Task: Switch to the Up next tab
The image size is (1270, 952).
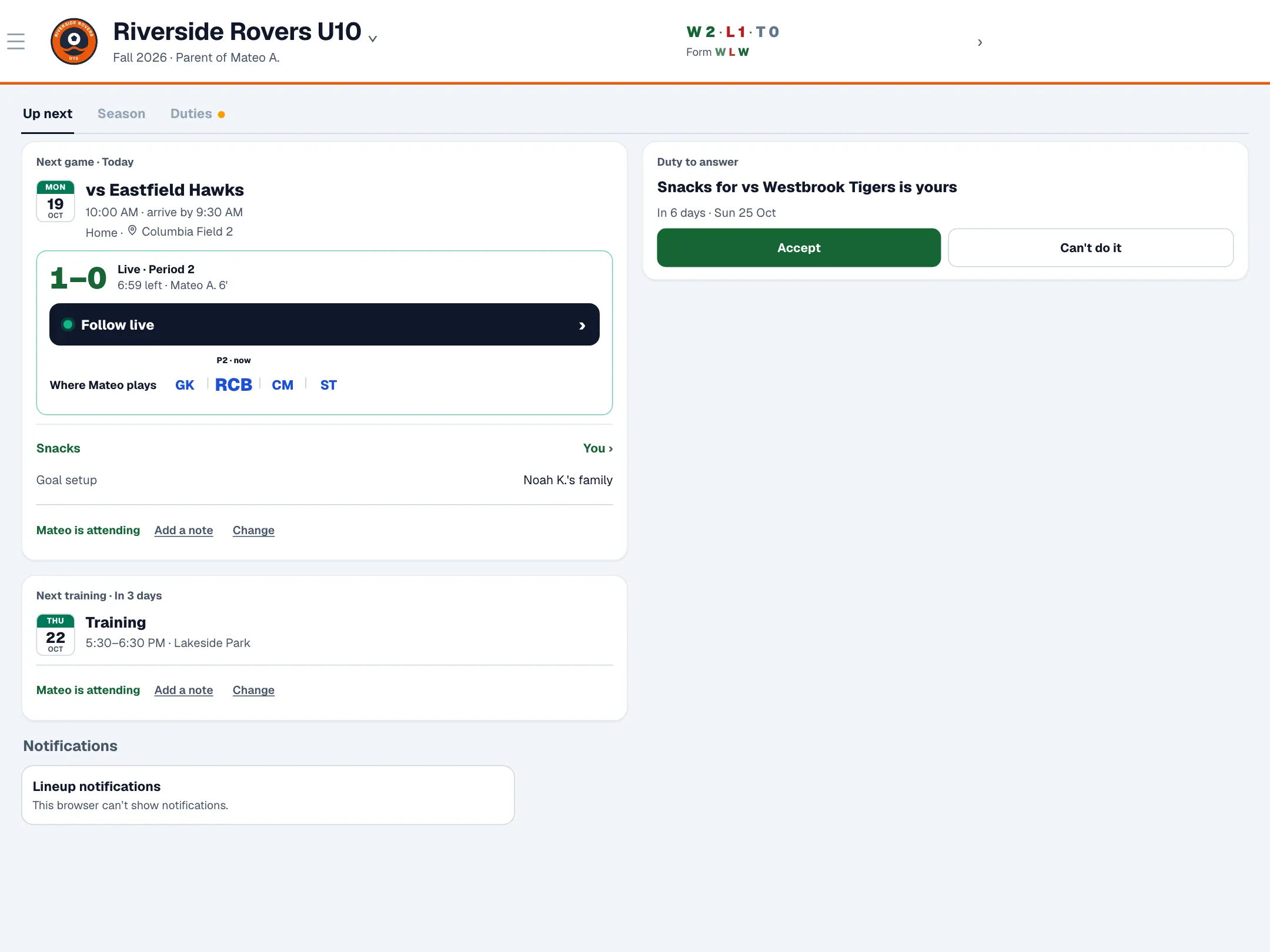Action: tap(48, 114)
